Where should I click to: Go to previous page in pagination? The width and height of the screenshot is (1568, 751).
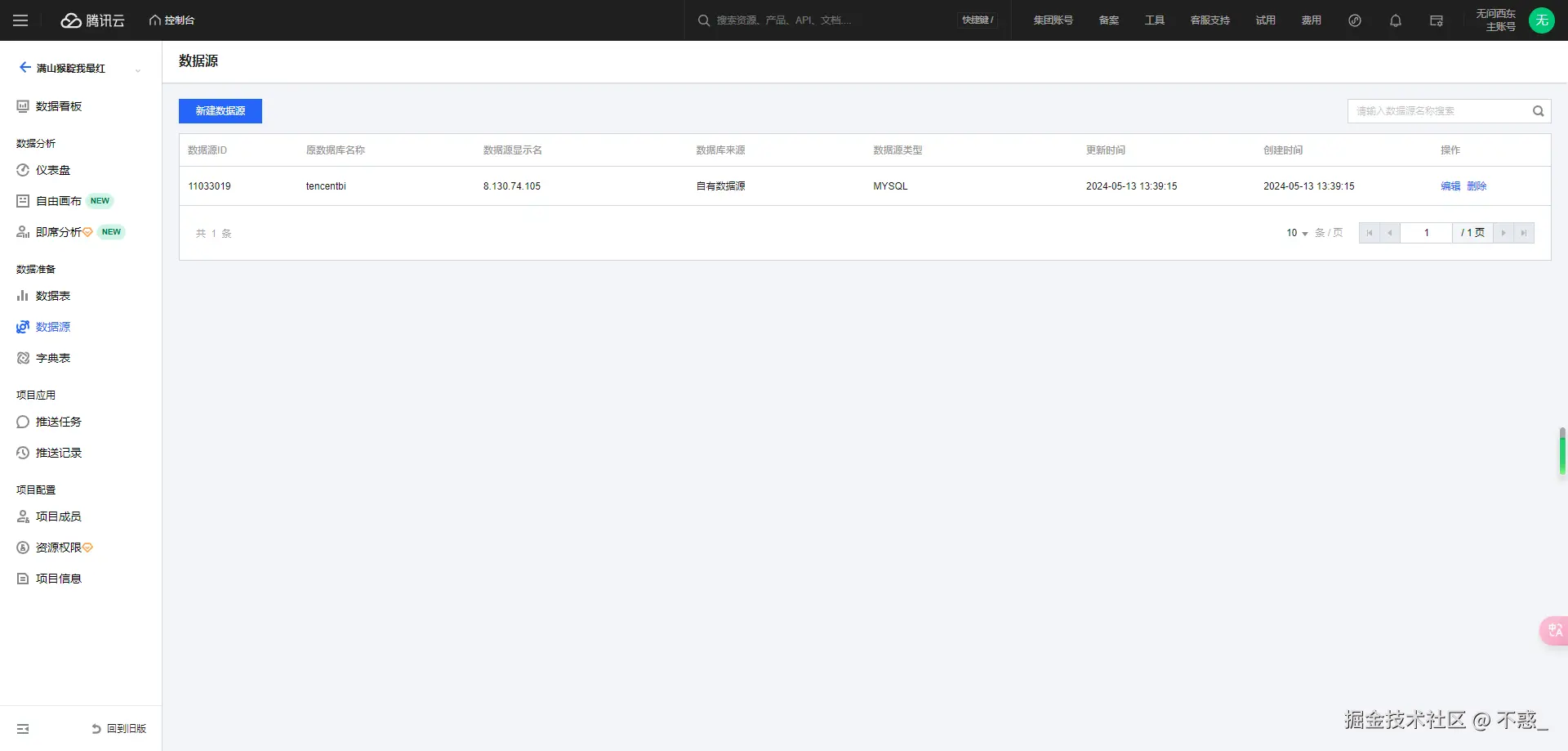pyautogui.click(x=1390, y=233)
